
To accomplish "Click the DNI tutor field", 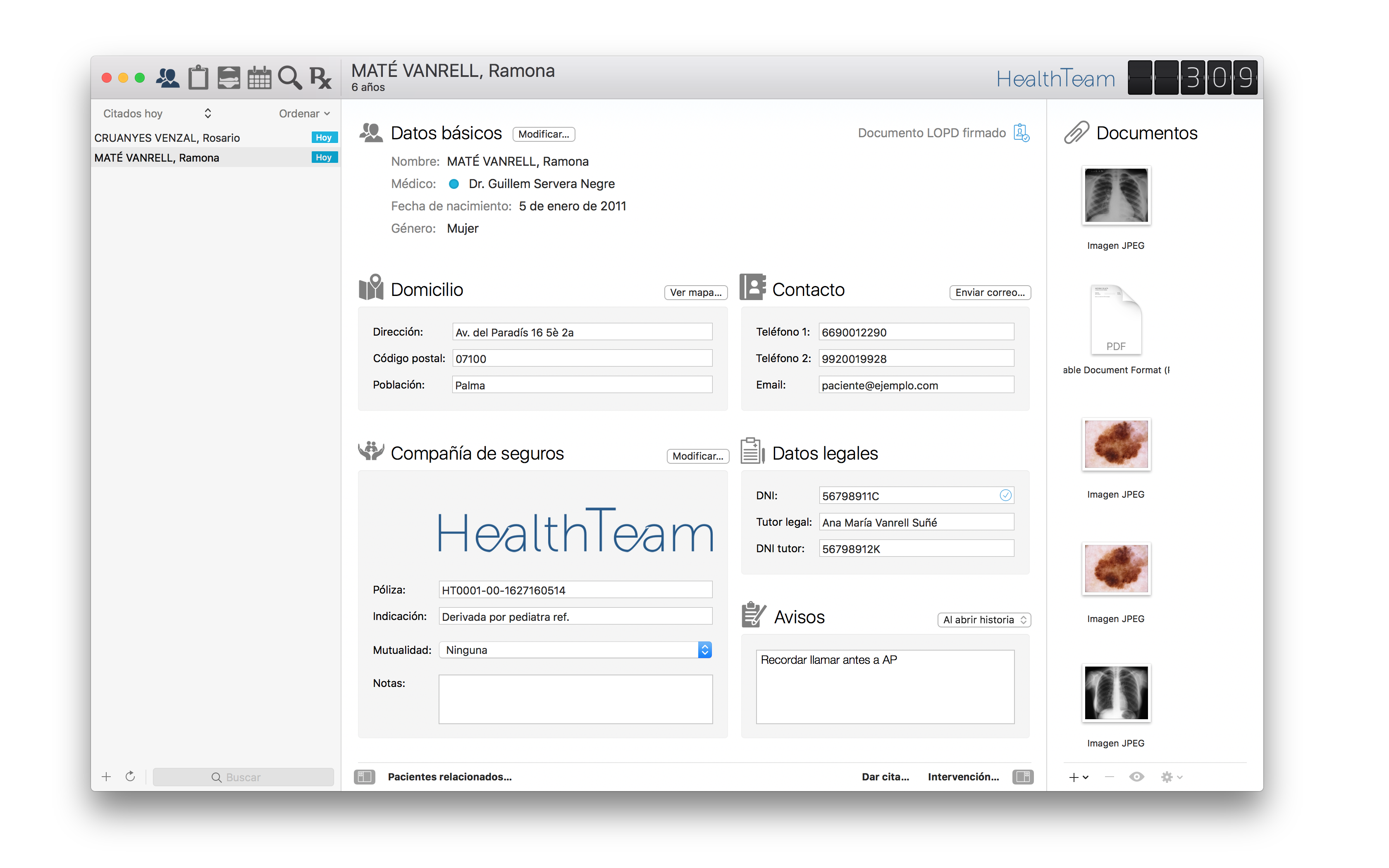I will pyautogui.click(x=916, y=548).
